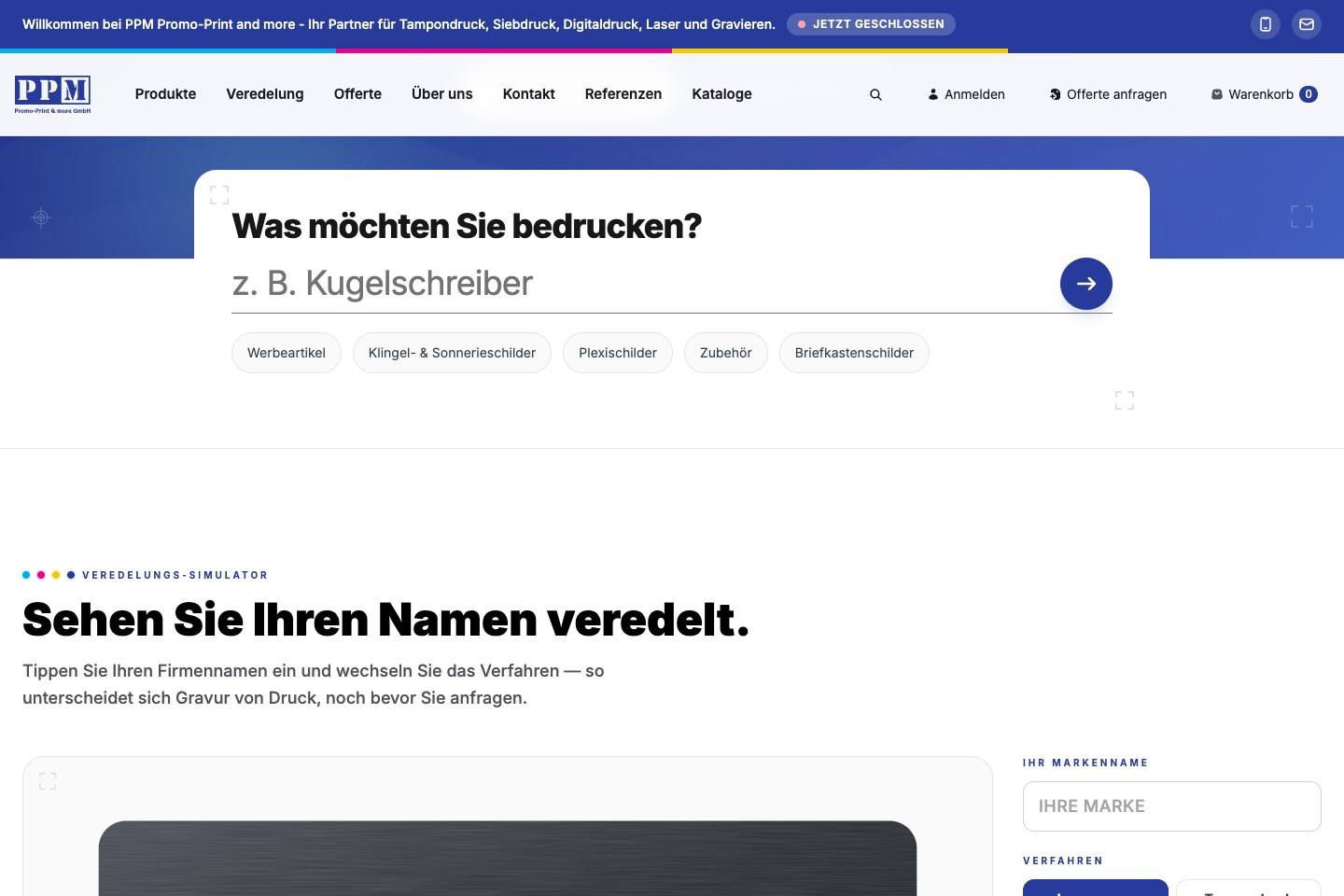Click the IHRE MARKE name field
The image size is (1344, 896).
pos(1172,806)
